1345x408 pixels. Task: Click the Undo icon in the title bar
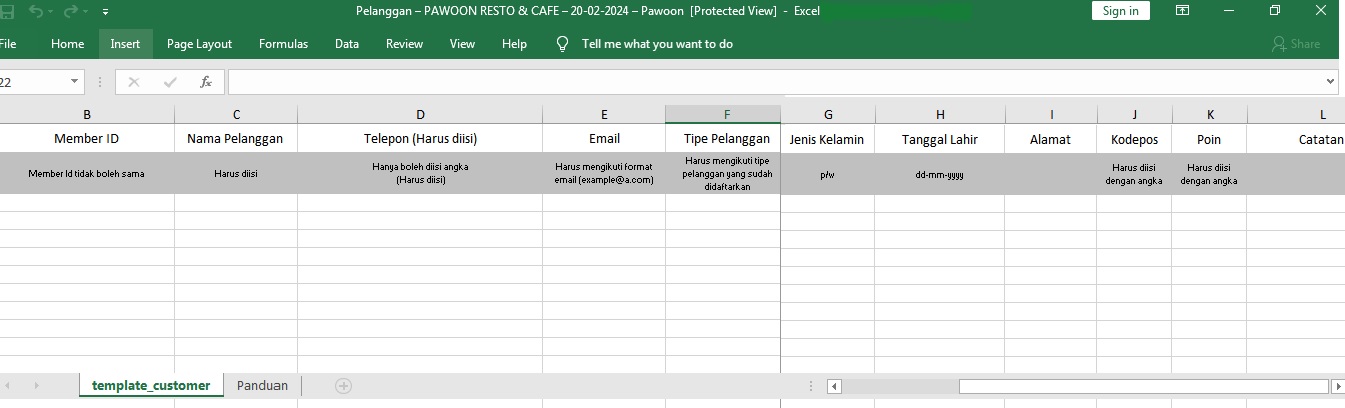[37, 11]
